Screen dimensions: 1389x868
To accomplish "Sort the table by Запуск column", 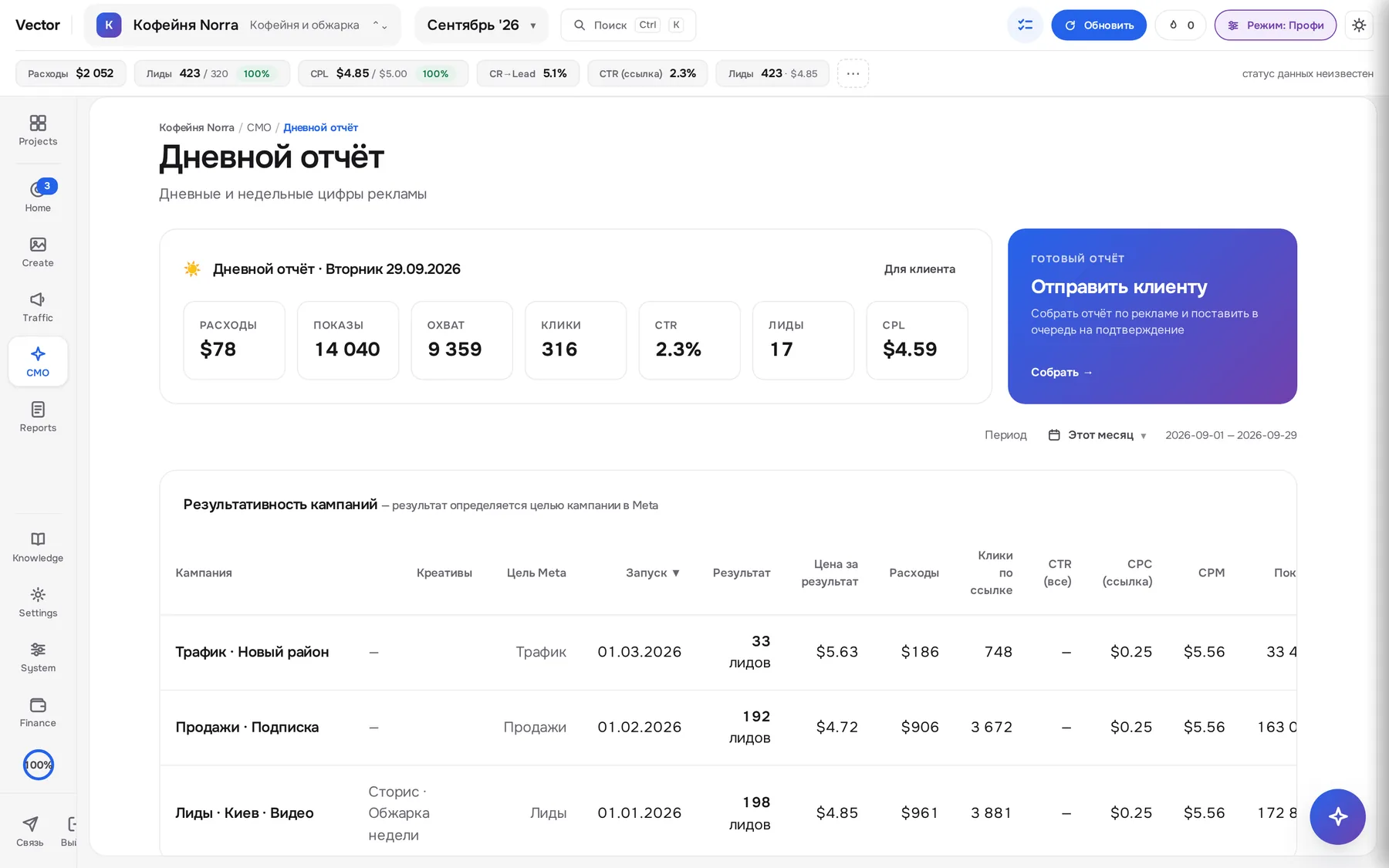I will click(x=652, y=572).
